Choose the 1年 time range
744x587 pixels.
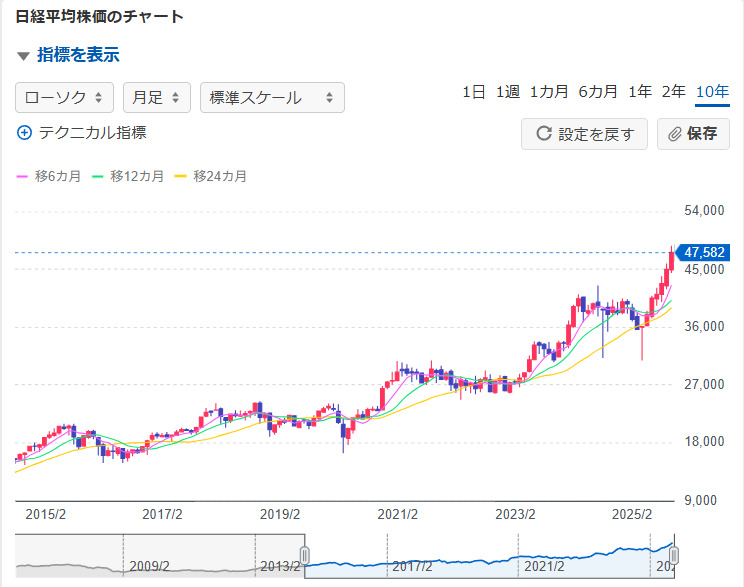(x=640, y=92)
